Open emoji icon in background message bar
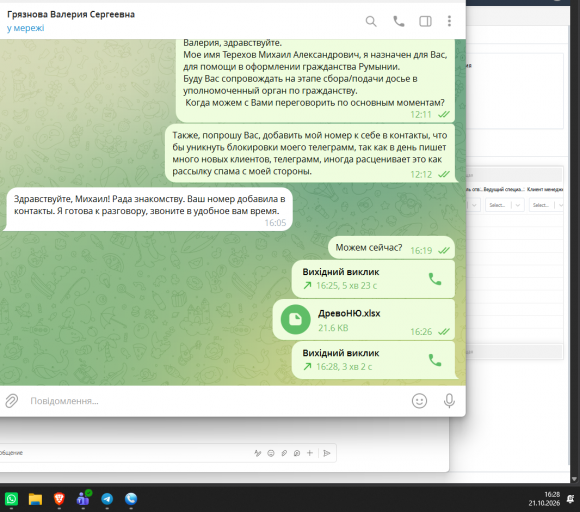This screenshot has width=580, height=512. [271, 453]
